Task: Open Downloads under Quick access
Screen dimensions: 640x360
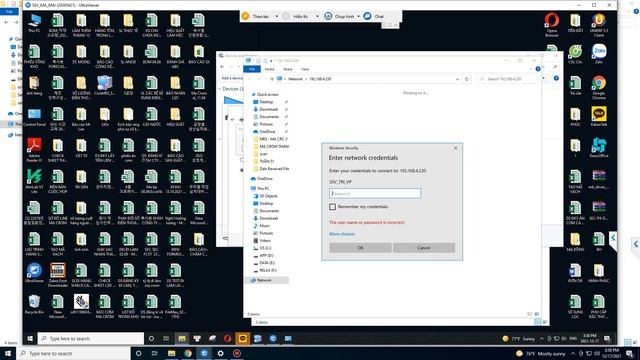Action: coord(269,109)
